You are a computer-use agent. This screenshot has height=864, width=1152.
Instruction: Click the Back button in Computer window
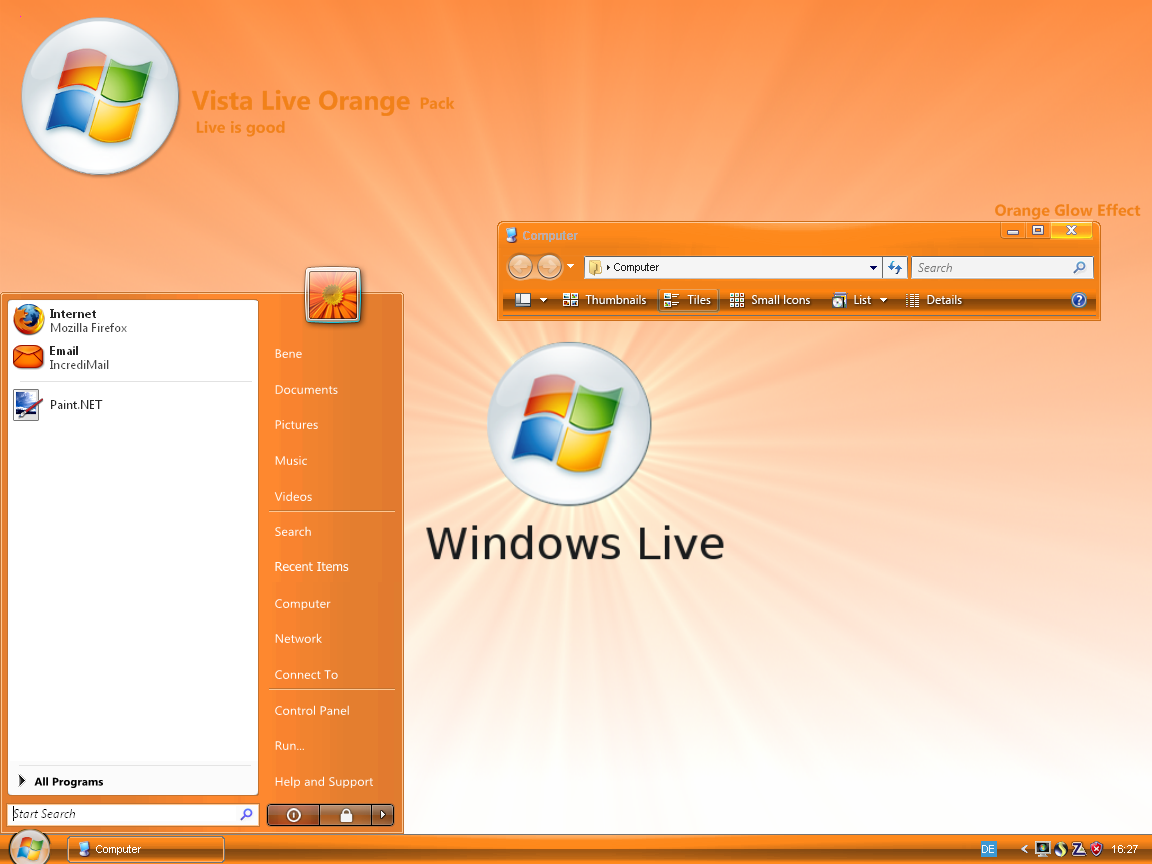(521, 267)
